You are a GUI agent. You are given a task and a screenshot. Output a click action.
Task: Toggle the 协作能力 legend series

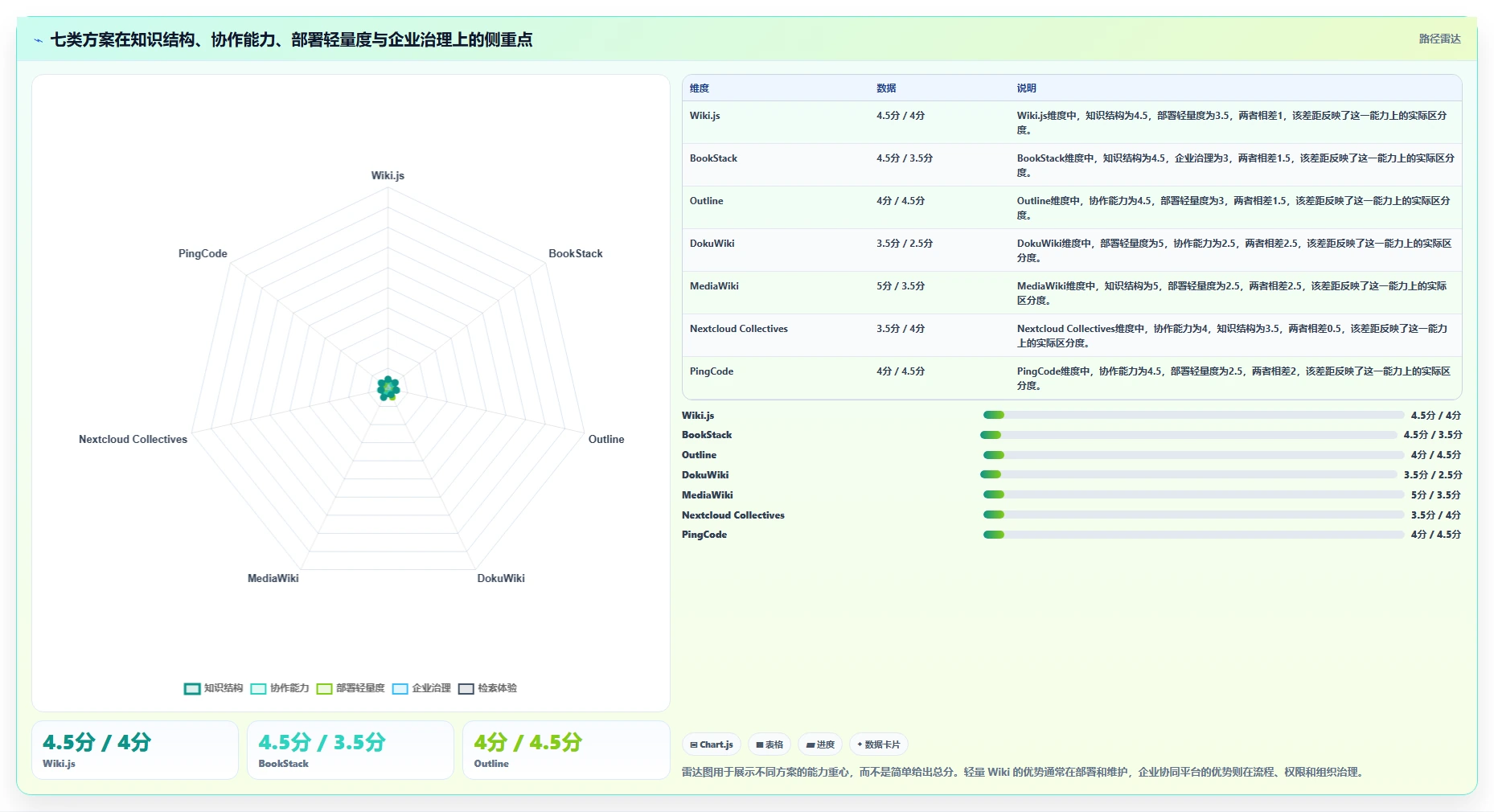(x=280, y=688)
